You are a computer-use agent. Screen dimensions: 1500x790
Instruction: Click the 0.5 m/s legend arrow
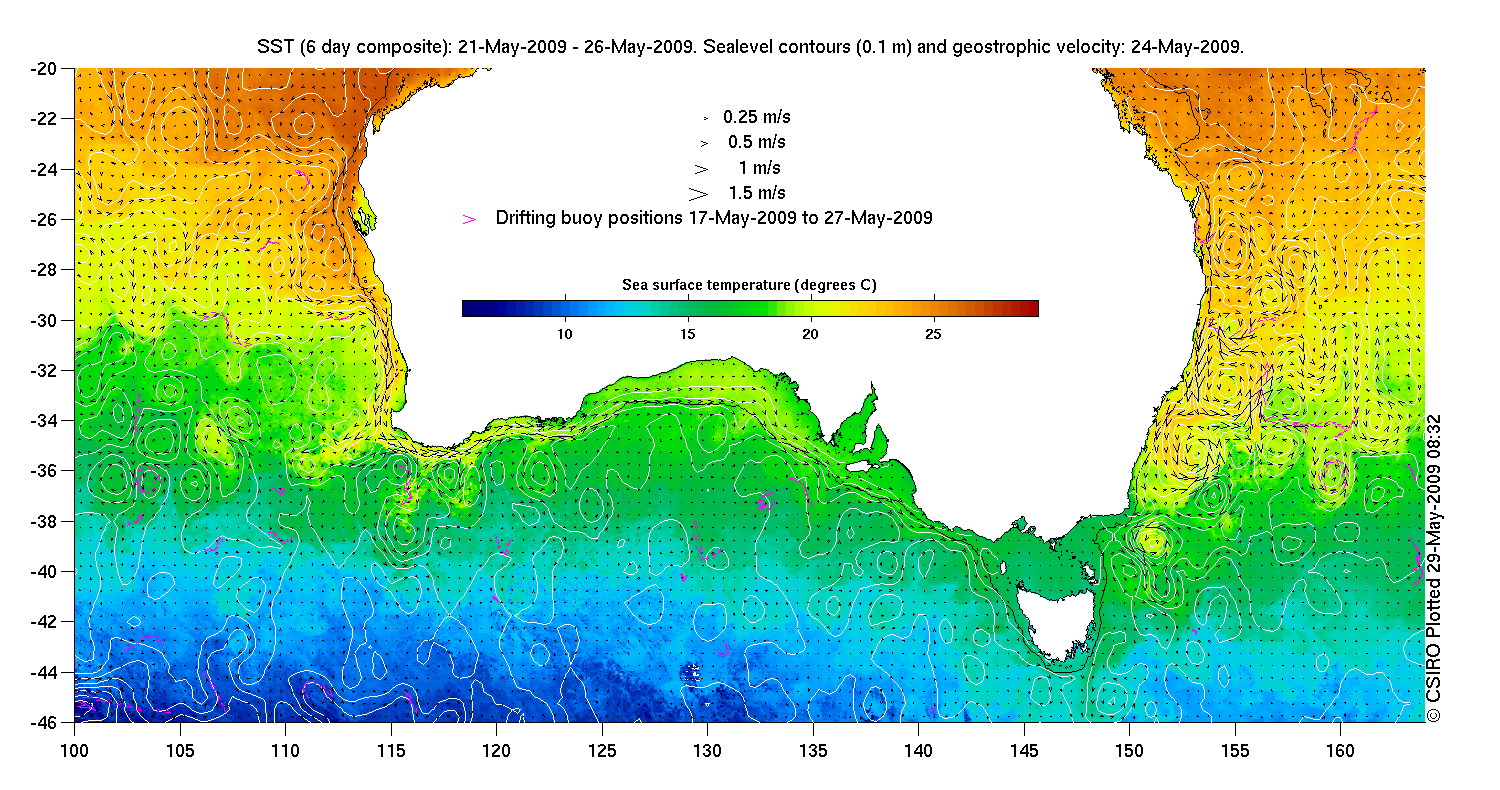704,143
